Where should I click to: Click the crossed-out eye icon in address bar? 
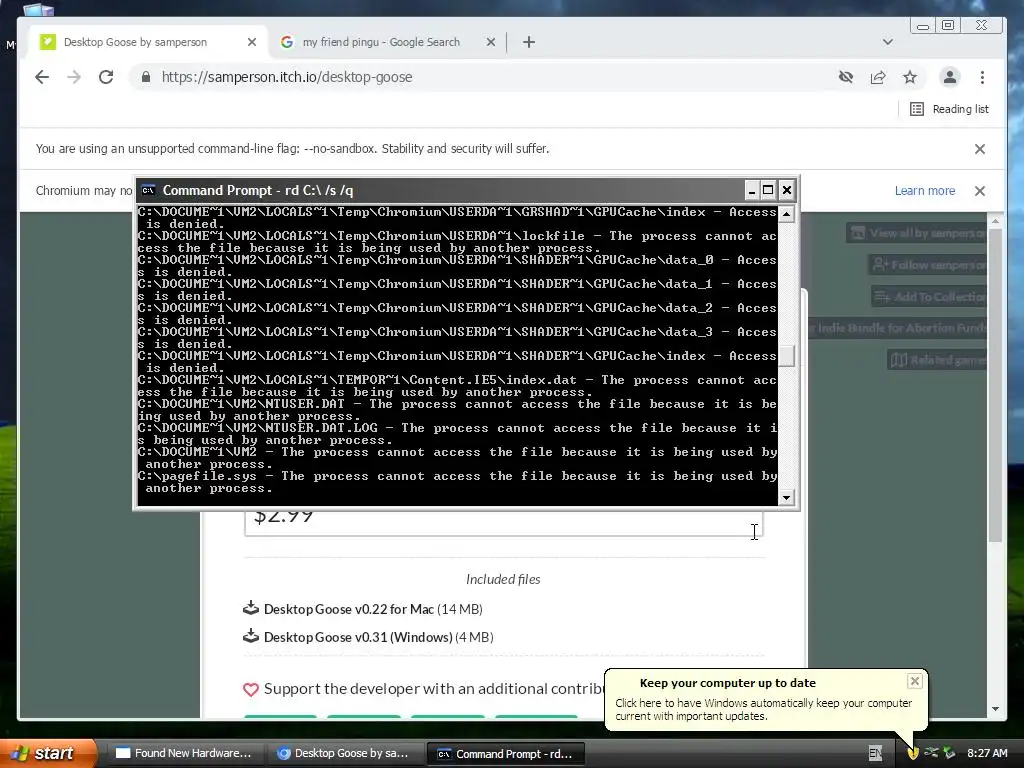point(846,77)
